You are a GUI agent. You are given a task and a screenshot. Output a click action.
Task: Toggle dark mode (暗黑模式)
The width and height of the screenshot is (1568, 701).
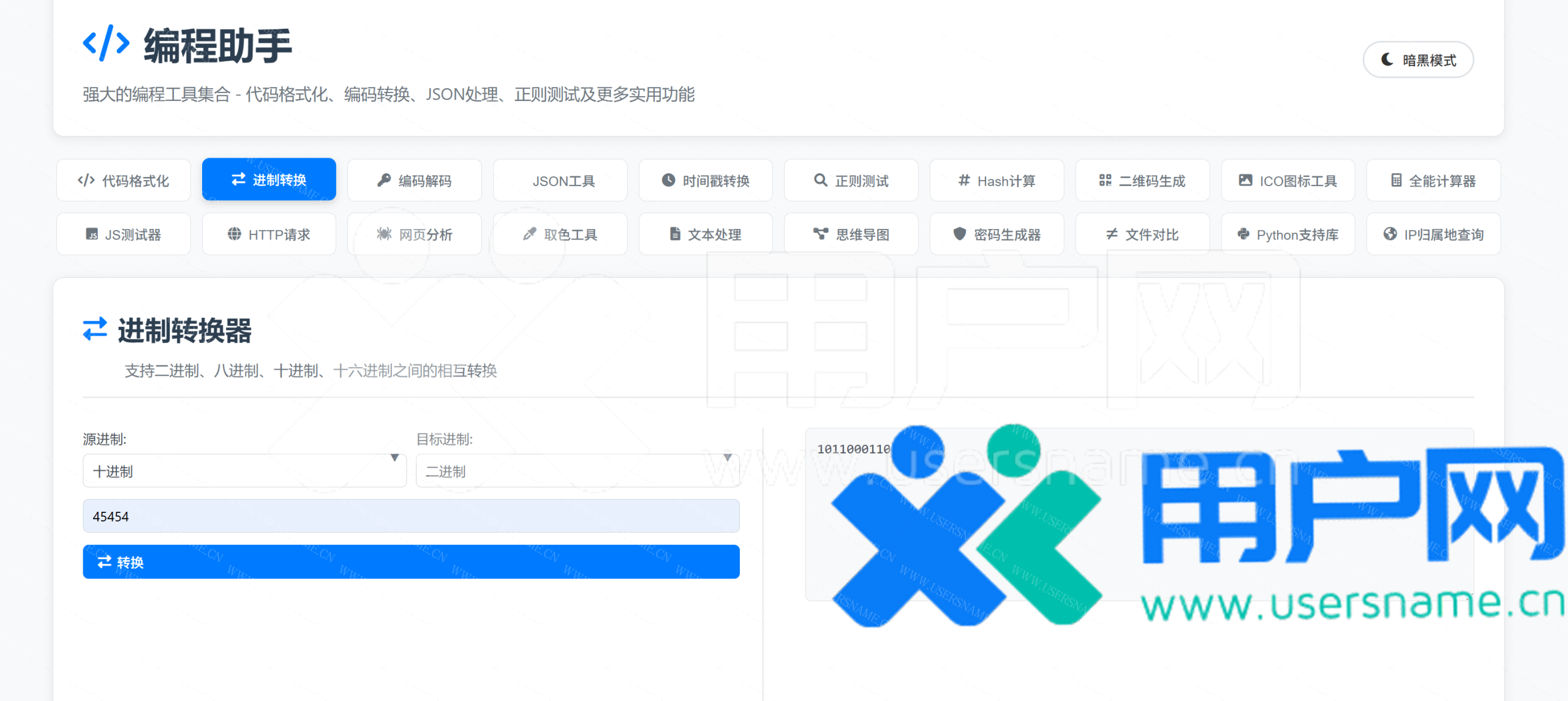(x=1418, y=60)
